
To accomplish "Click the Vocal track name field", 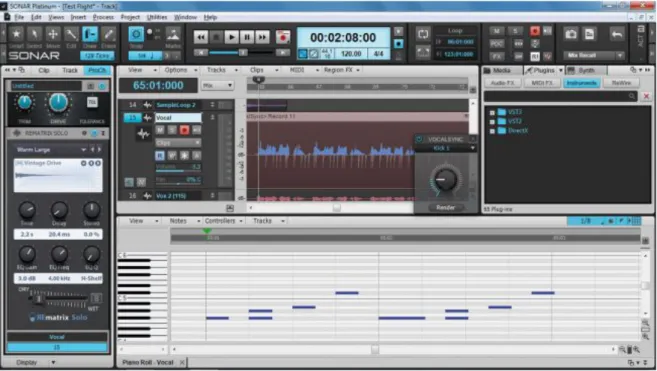I will [178, 118].
